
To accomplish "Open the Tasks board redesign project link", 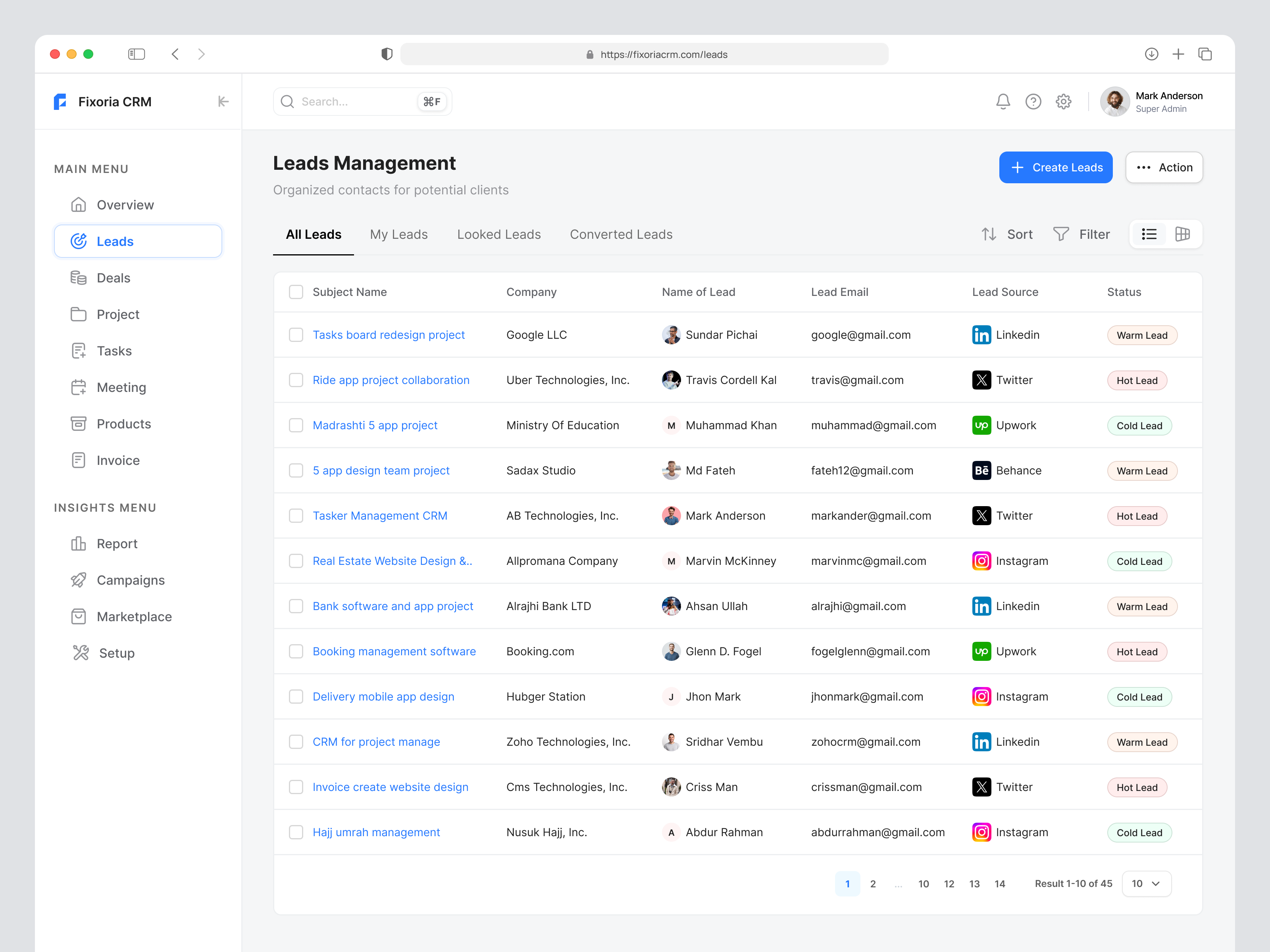I will 389,334.
